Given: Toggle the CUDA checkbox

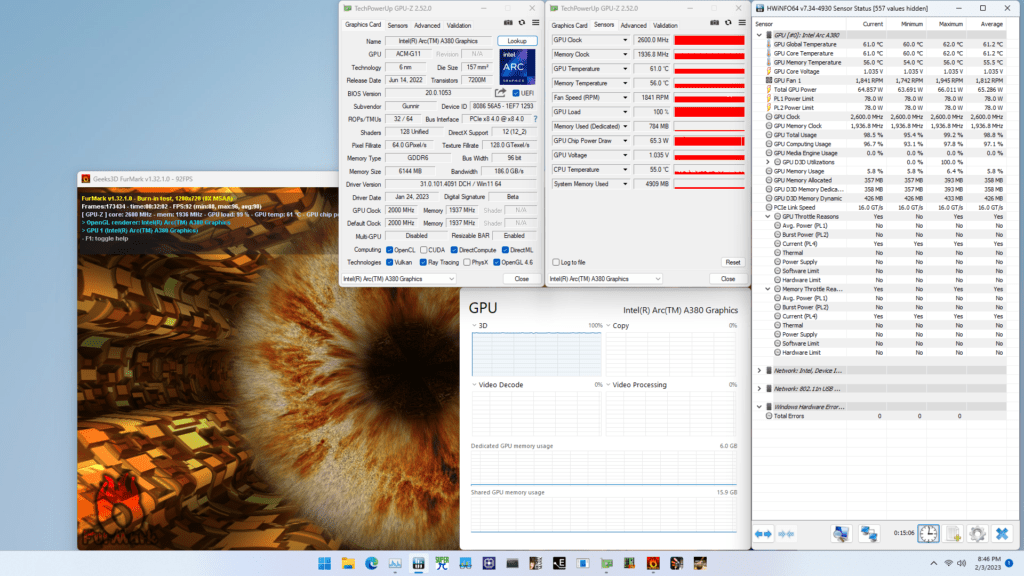Looking at the screenshot, I should coord(424,249).
